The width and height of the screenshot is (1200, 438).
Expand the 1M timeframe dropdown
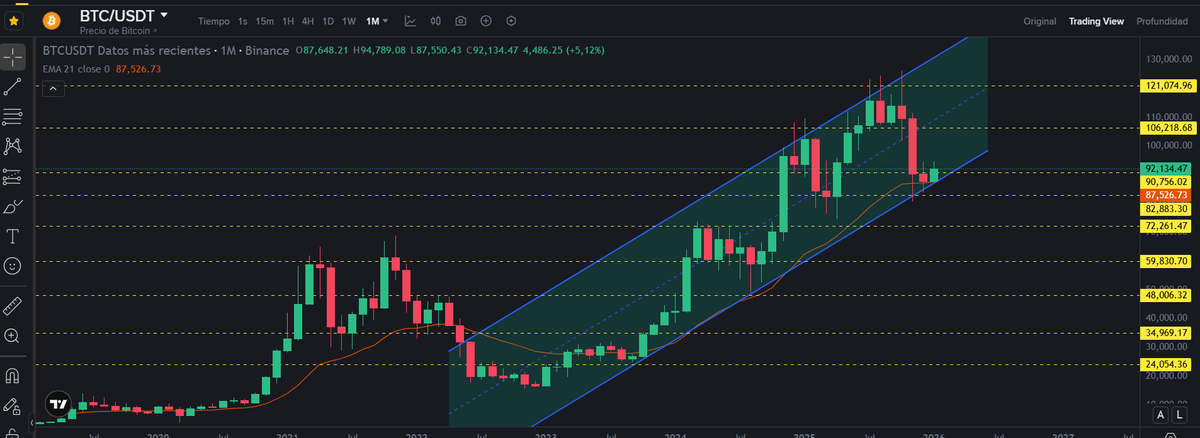click(x=378, y=21)
